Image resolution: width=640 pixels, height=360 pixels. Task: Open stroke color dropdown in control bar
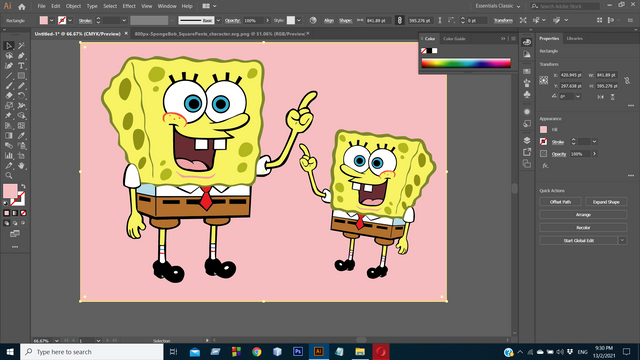[70, 20]
